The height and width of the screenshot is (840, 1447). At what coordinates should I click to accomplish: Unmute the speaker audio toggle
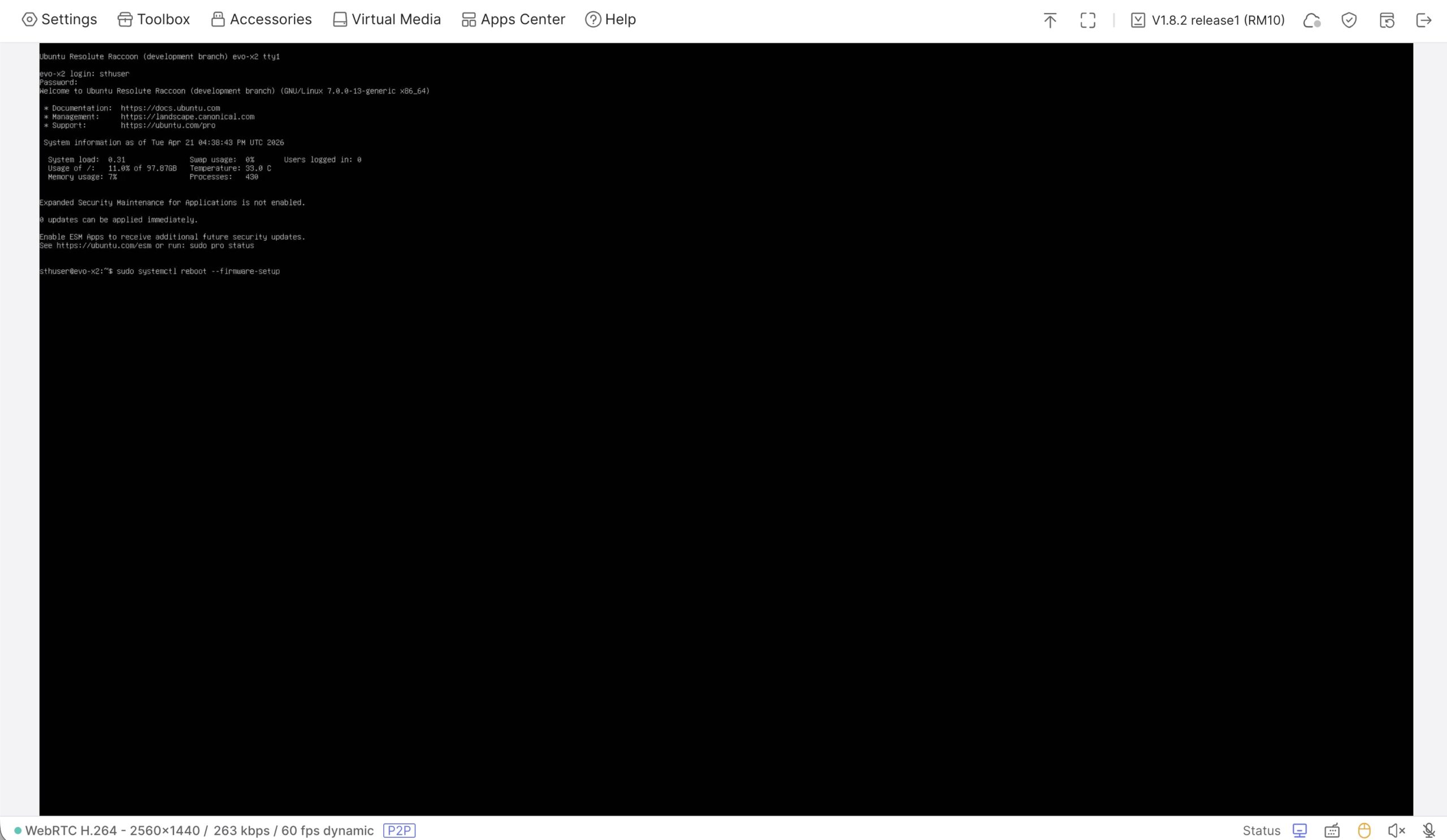[x=1397, y=830]
